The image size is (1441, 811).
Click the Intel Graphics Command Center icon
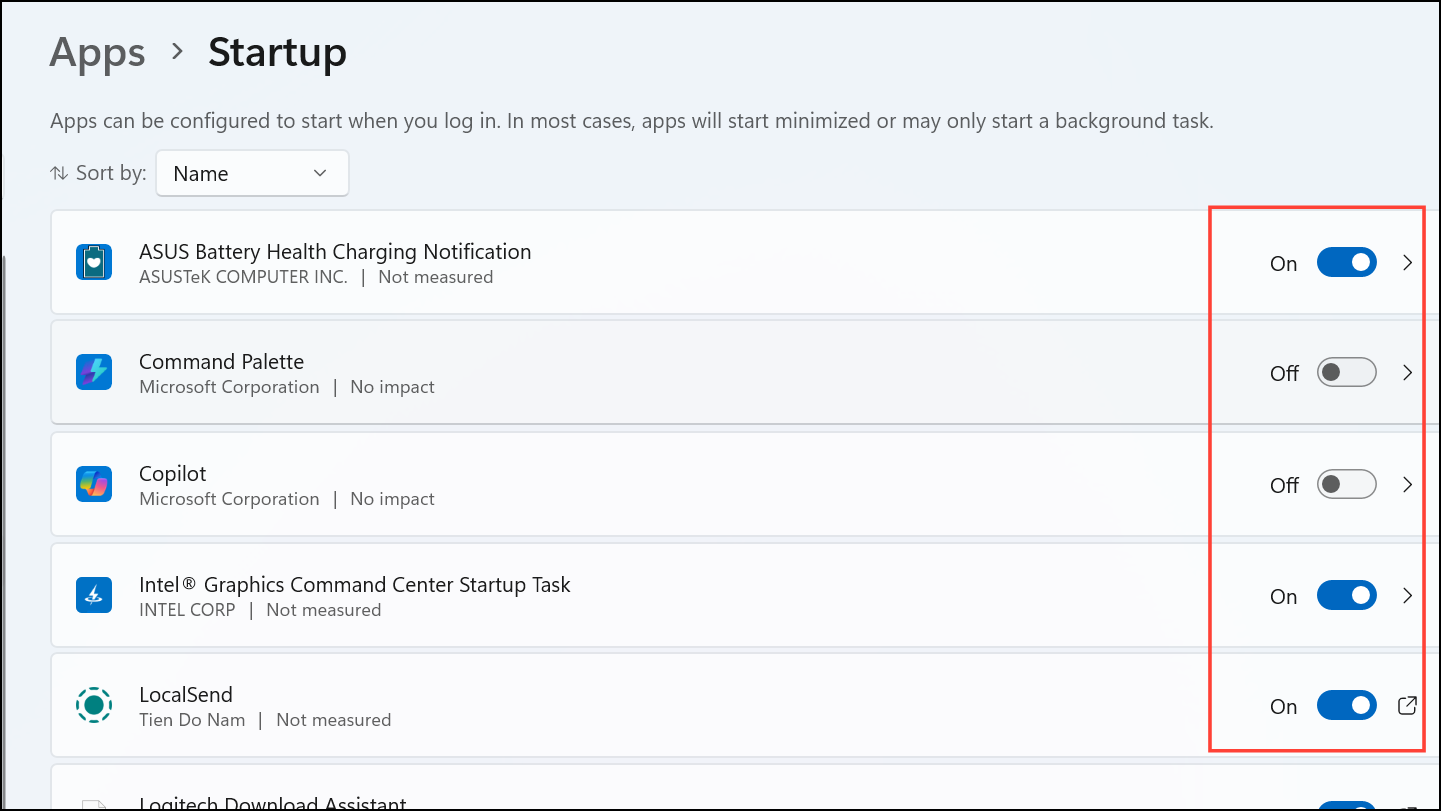coord(94,596)
